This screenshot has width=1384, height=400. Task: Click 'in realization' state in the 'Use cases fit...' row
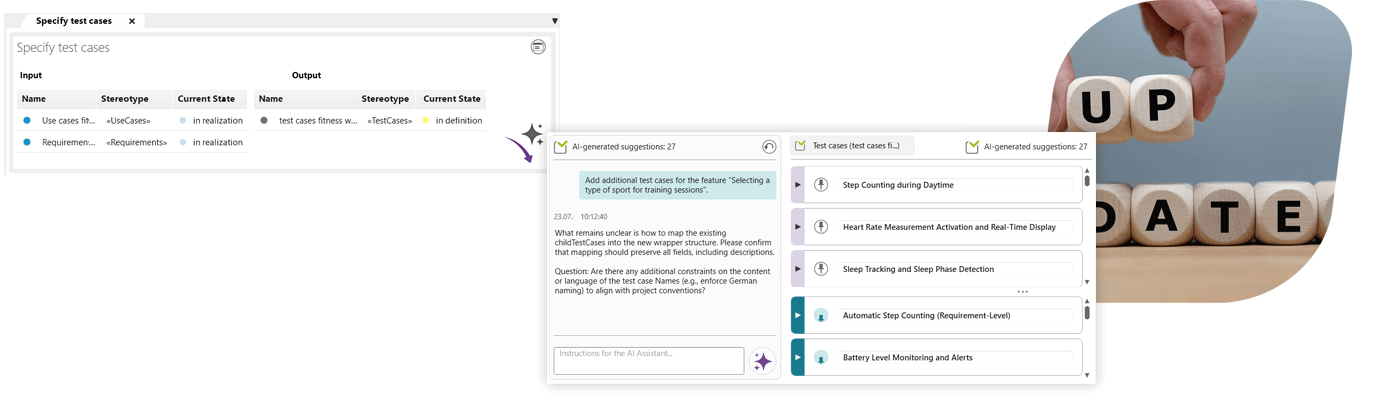[218, 120]
